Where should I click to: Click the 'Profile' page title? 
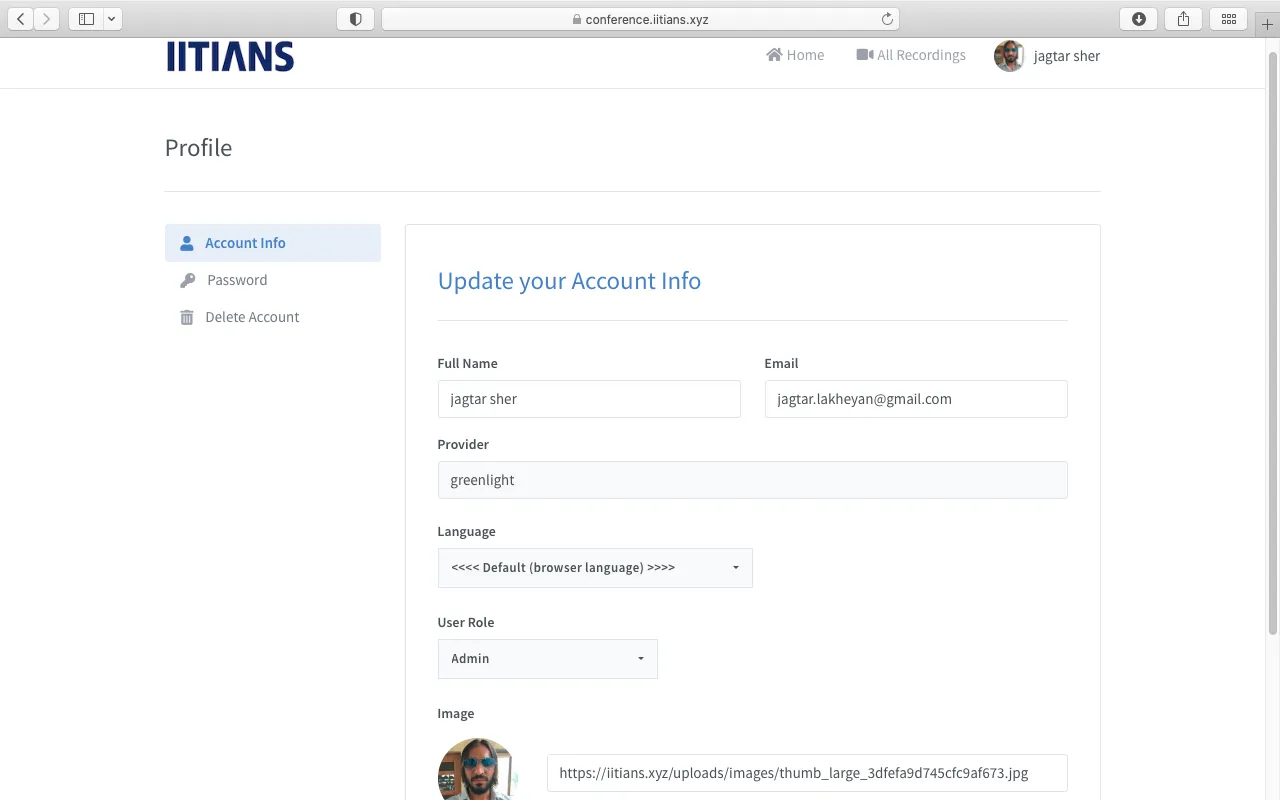pos(198,148)
